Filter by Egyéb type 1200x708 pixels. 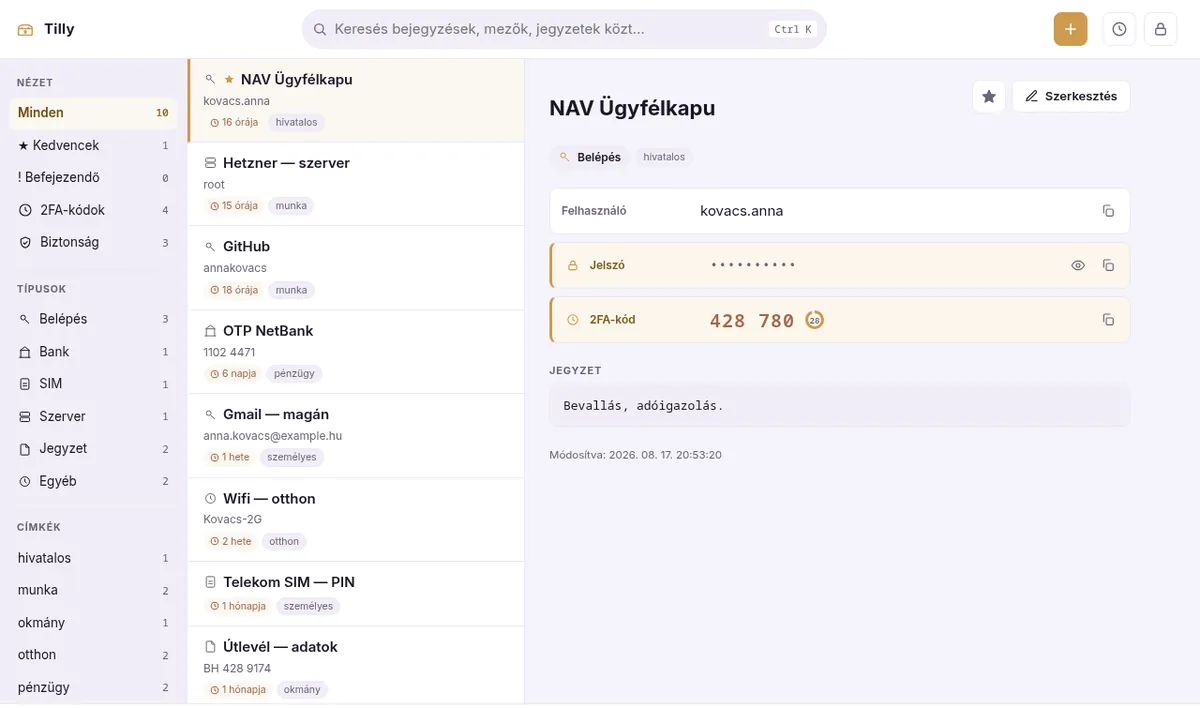tap(93, 481)
